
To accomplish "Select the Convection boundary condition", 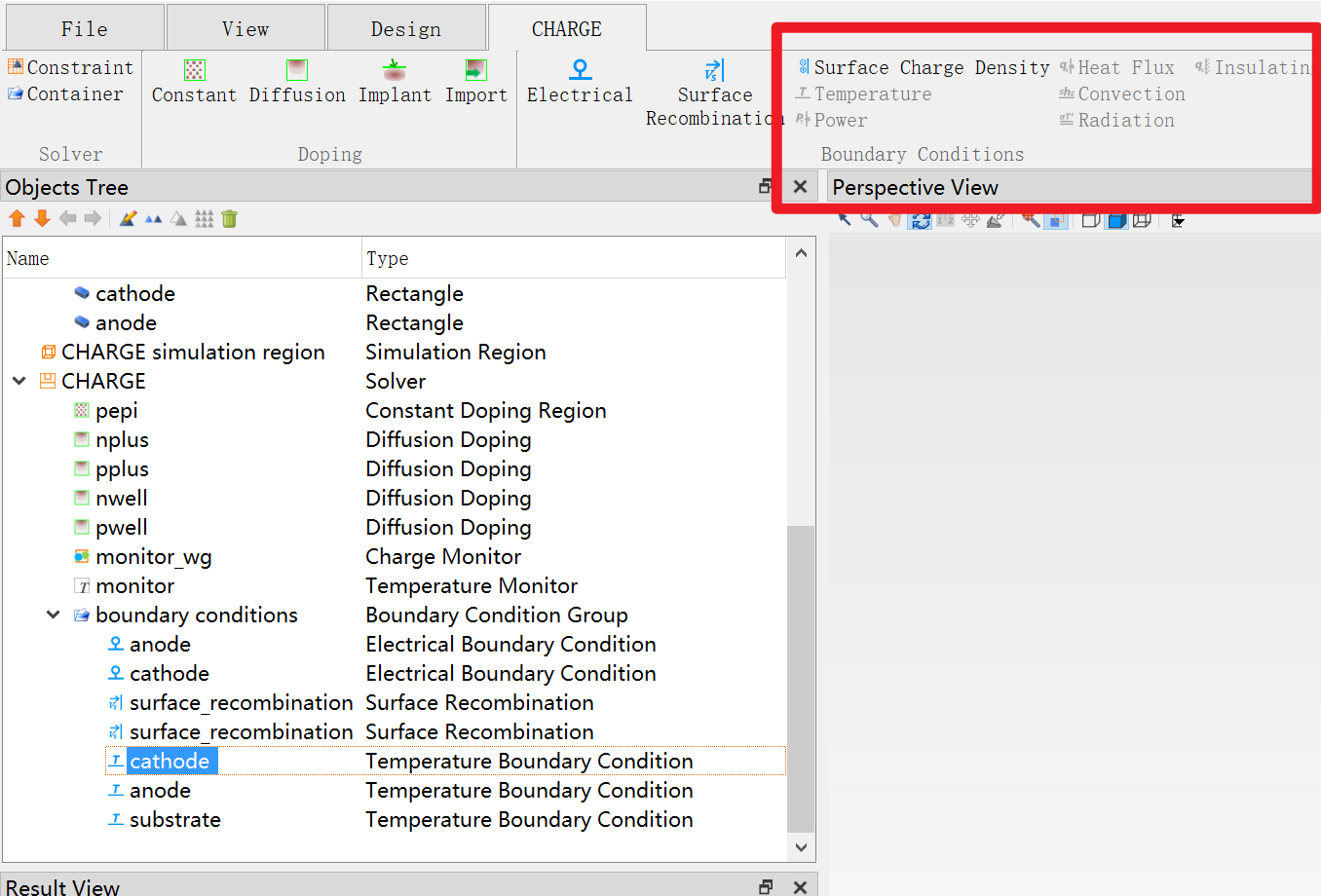I will tap(1122, 93).
